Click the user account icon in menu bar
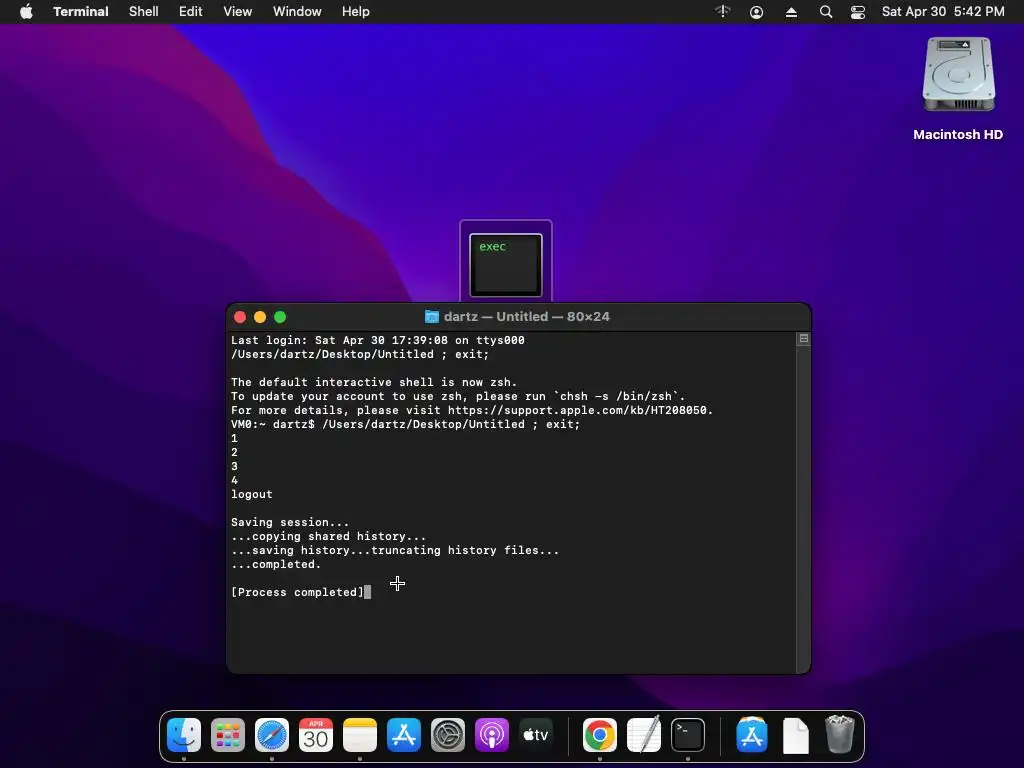Screen dimensions: 1024x768 756,12
